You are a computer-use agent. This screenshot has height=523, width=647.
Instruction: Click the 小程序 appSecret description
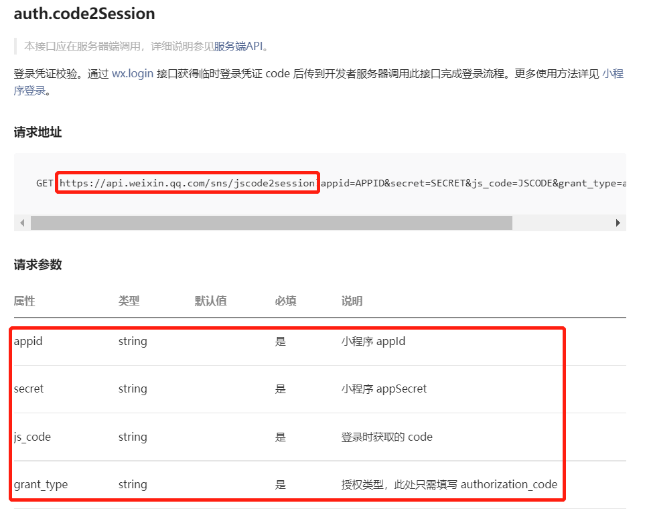(x=384, y=389)
